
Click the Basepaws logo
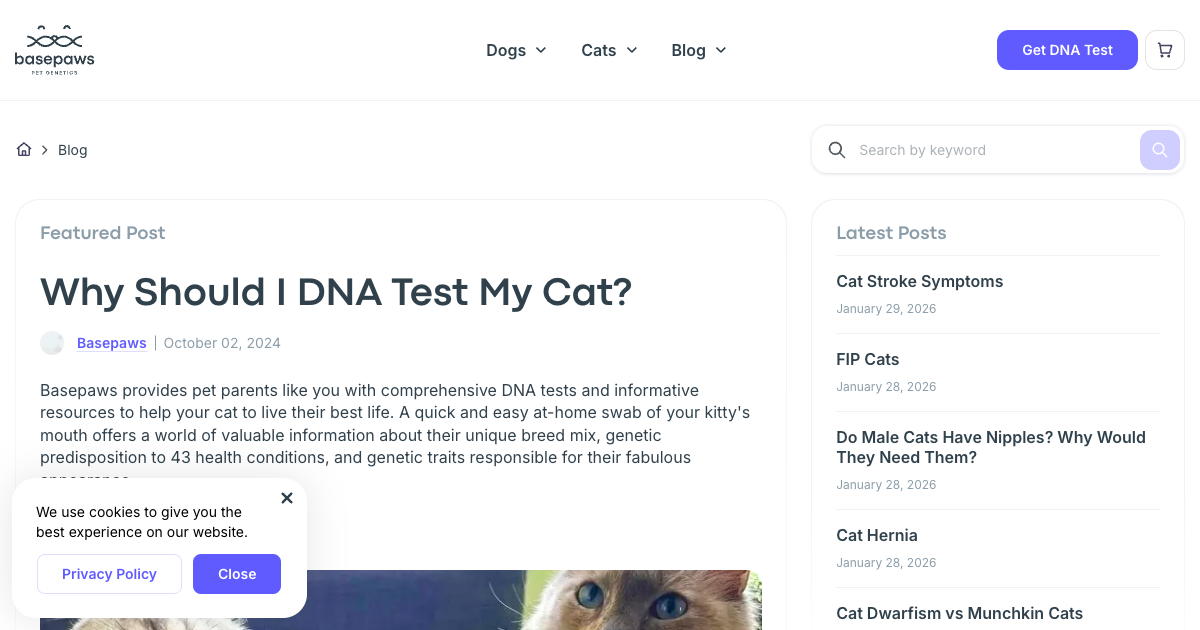(x=55, y=50)
